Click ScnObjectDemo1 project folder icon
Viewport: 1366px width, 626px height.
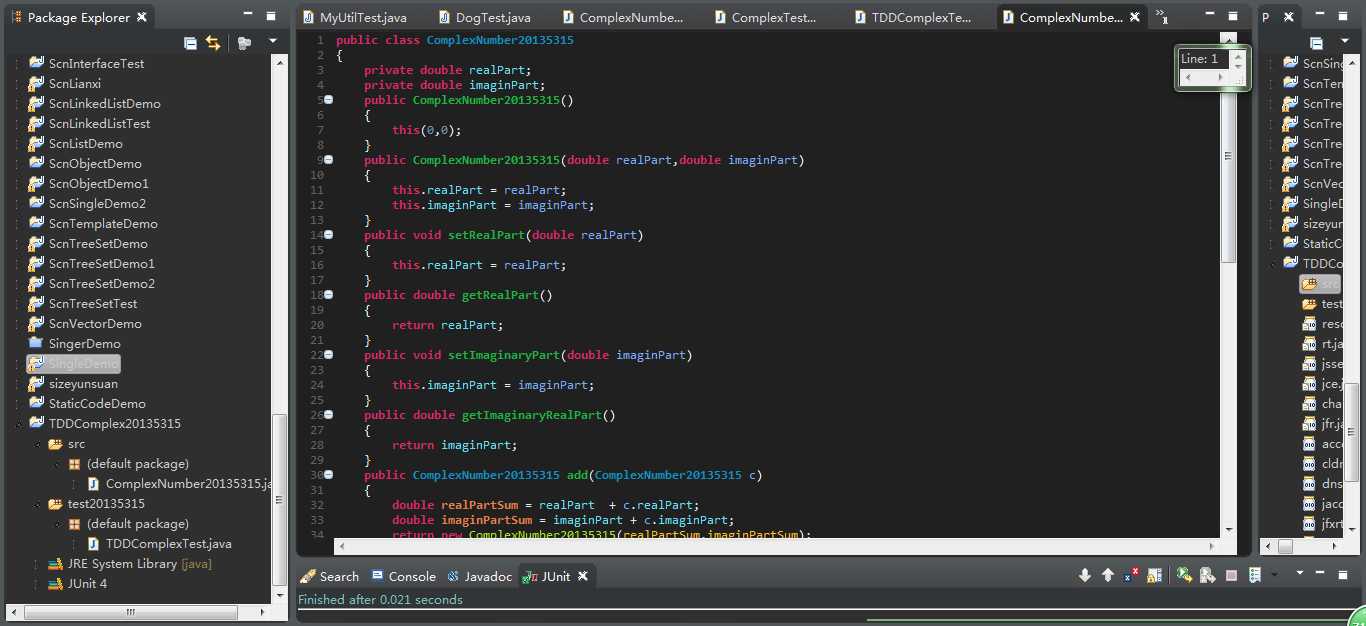[36, 183]
